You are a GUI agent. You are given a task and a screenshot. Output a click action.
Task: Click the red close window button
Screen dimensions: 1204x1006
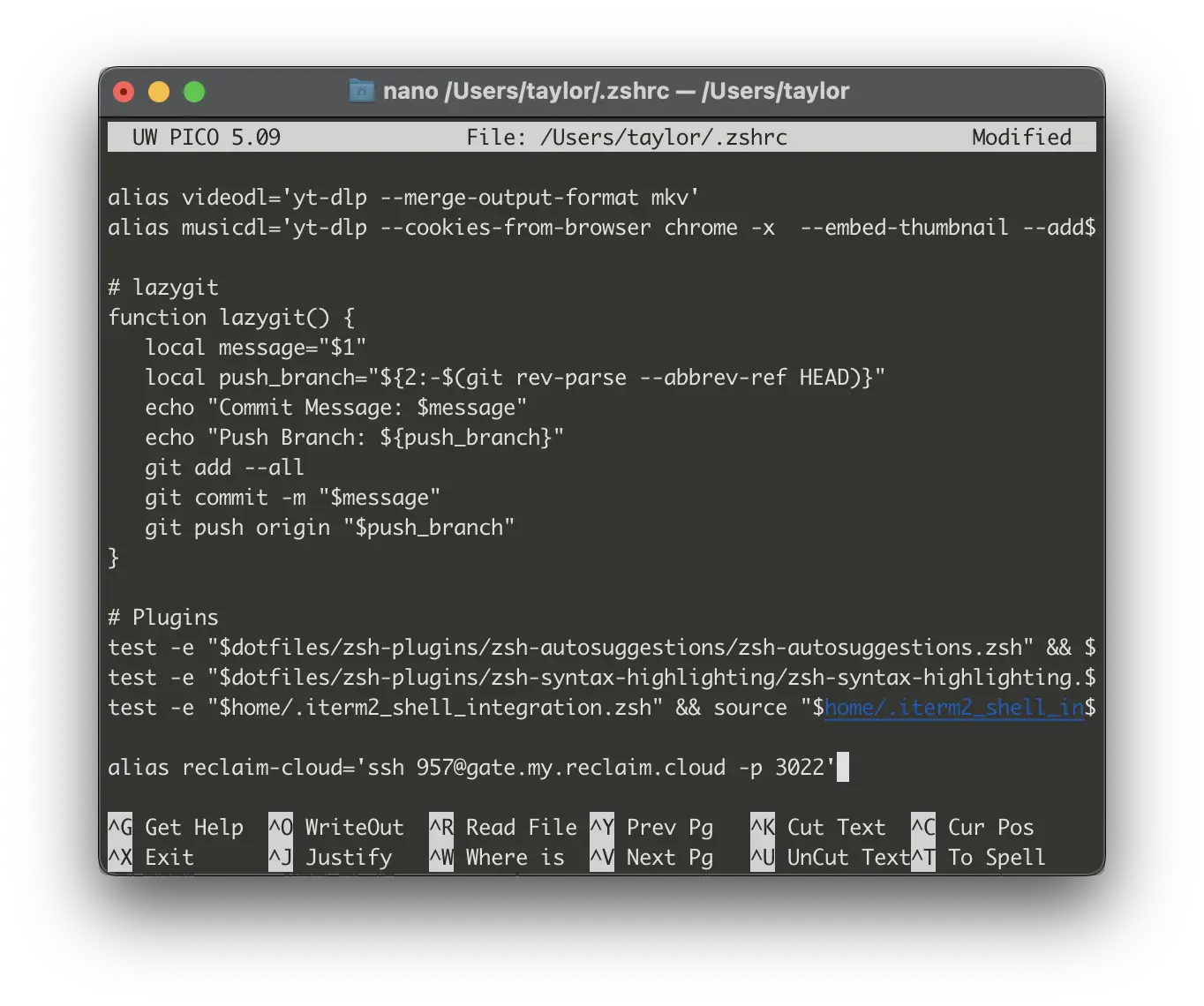124,92
